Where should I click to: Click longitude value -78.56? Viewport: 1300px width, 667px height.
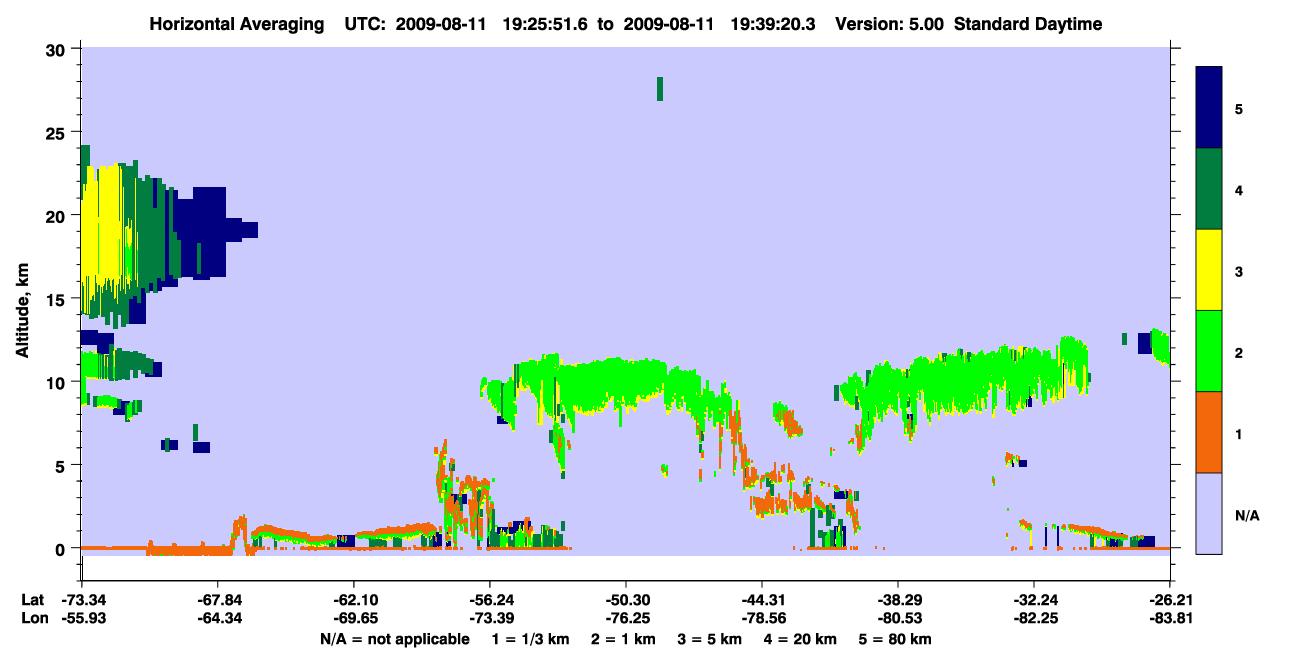(x=762, y=618)
